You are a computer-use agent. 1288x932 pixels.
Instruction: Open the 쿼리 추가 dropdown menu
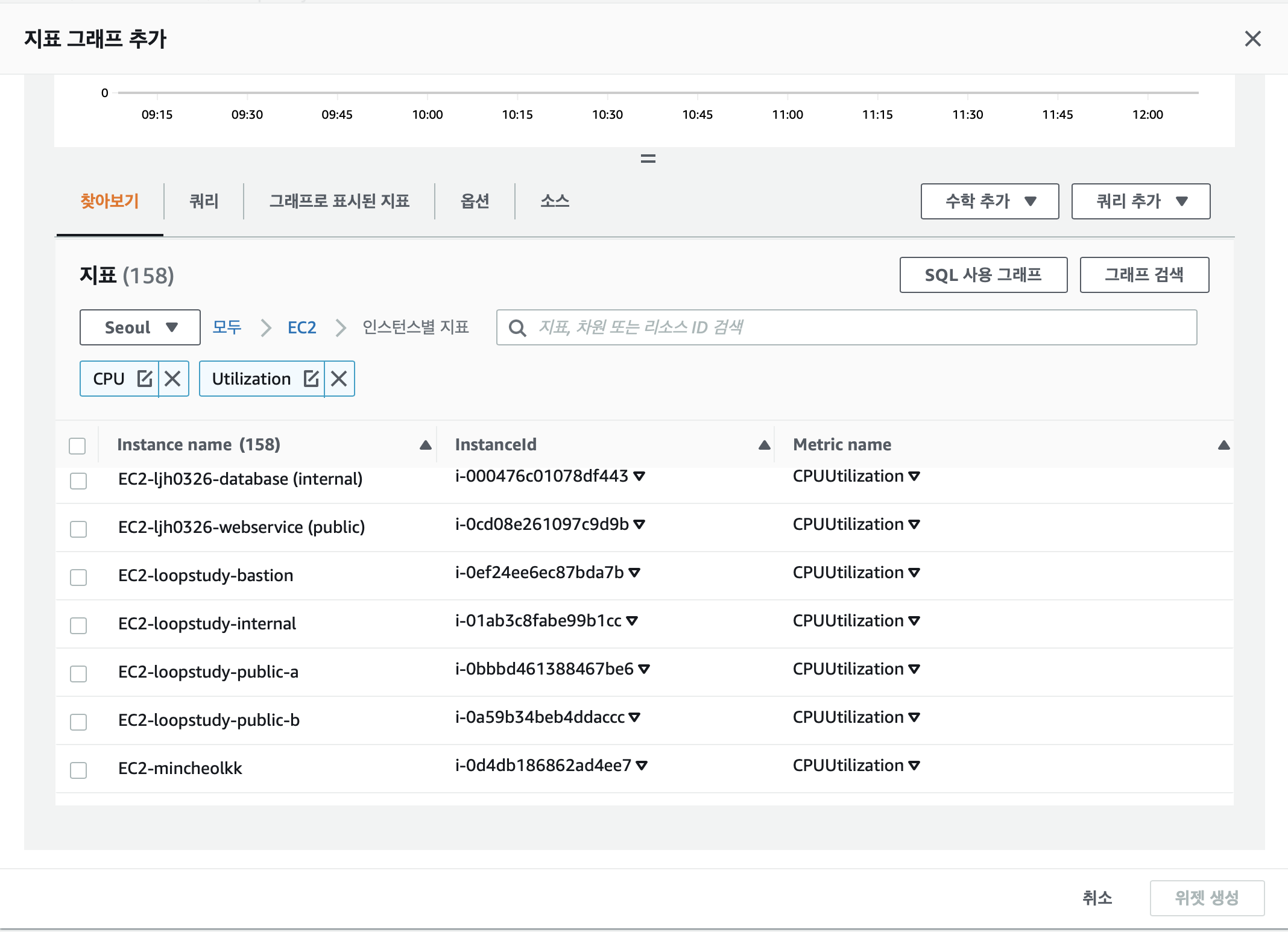click(1140, 201)
